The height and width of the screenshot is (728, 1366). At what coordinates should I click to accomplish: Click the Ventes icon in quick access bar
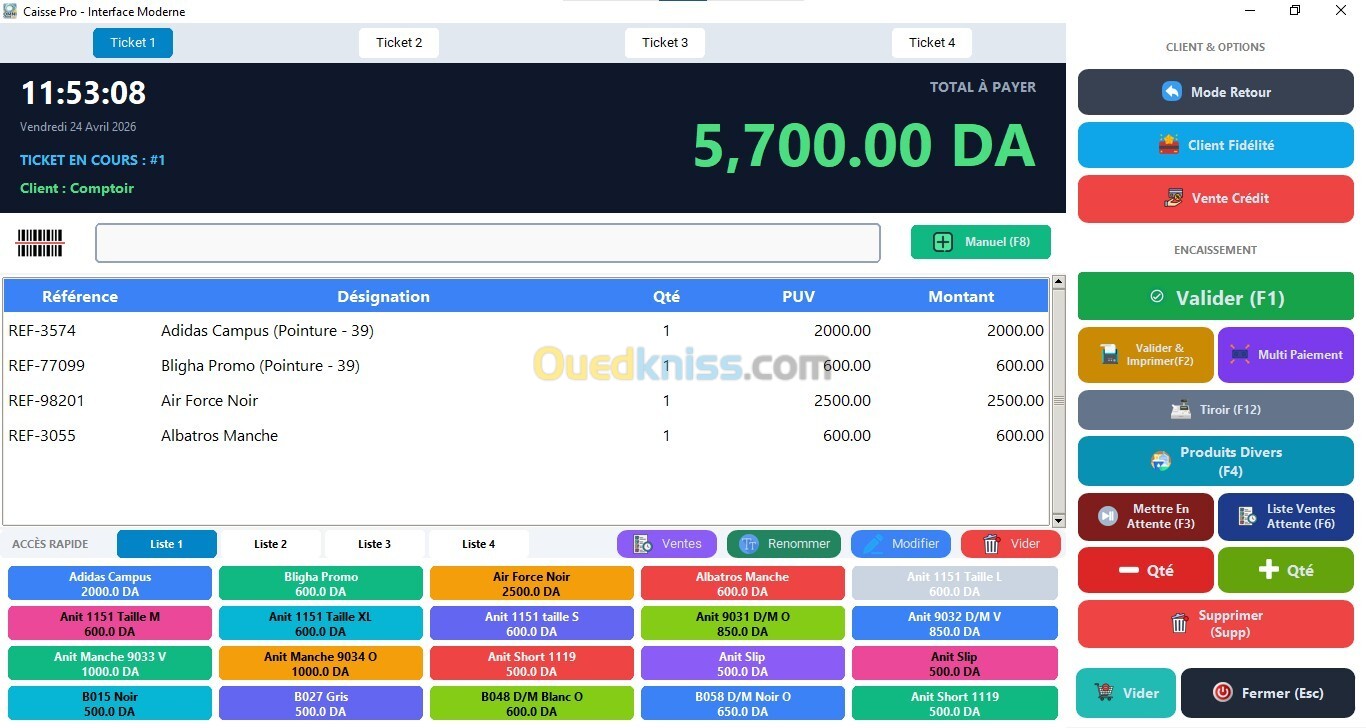click(x=643, y=544)
